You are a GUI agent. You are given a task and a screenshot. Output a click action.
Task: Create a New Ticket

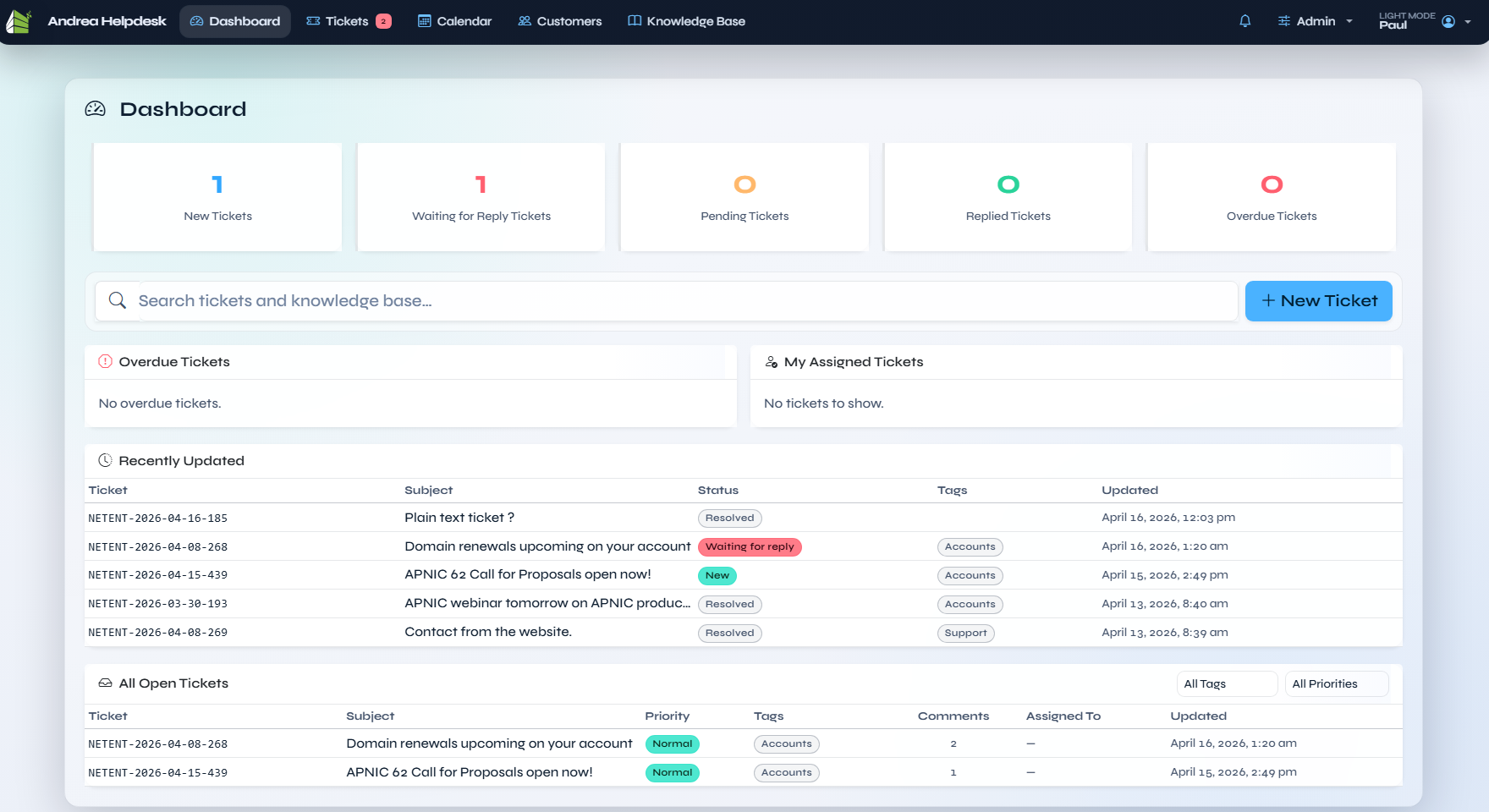pos(1318,301)
